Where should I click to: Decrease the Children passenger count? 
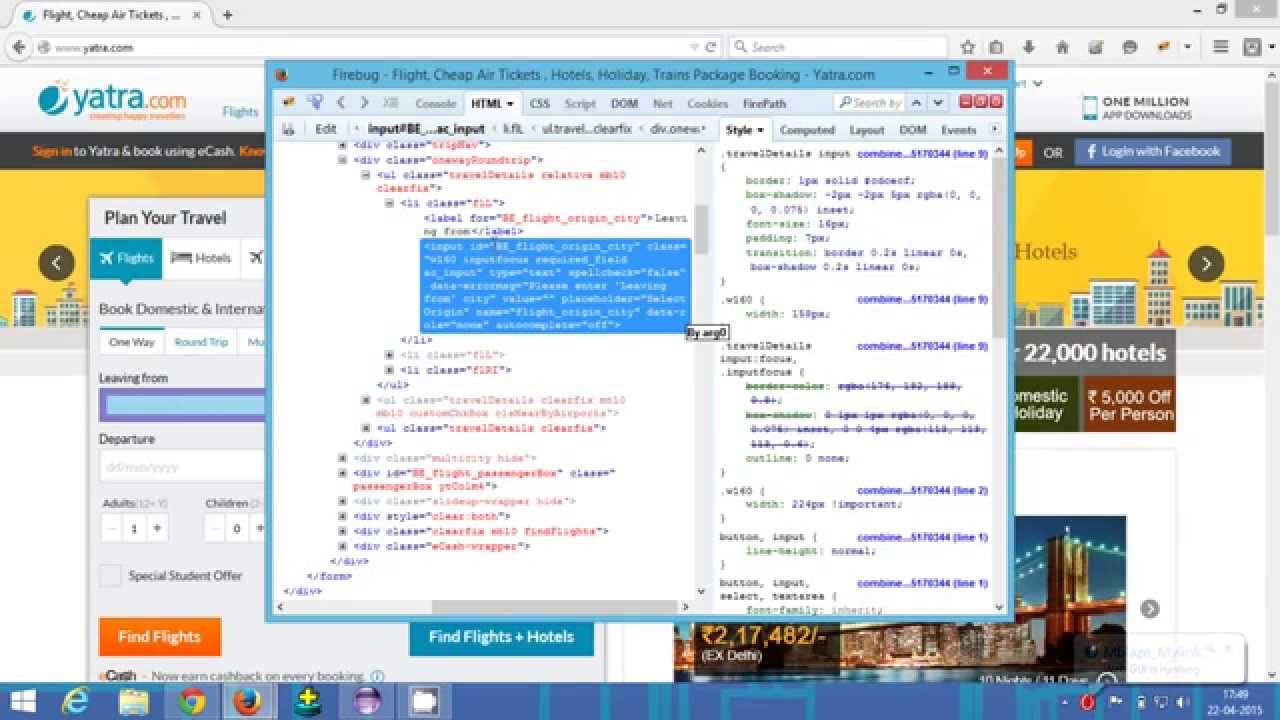click(215, 528)
